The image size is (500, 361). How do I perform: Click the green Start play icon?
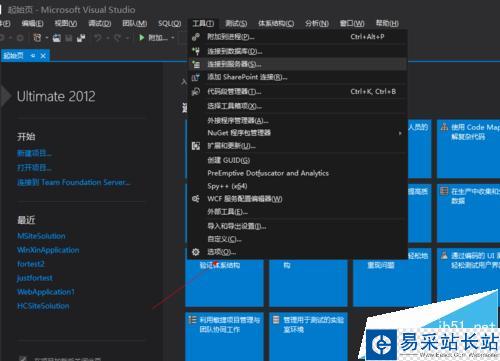(141, 37)
